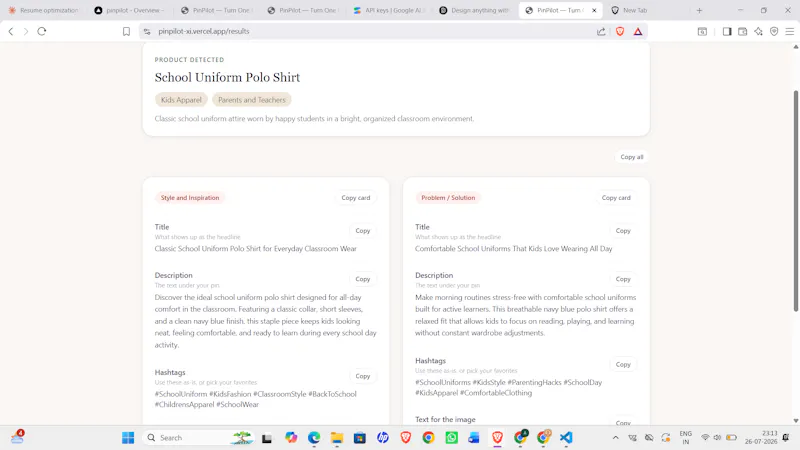Screen dimensions: 800x450
Task: Copy Title in Problem / Solution card
Action: [x=623, y=231]
